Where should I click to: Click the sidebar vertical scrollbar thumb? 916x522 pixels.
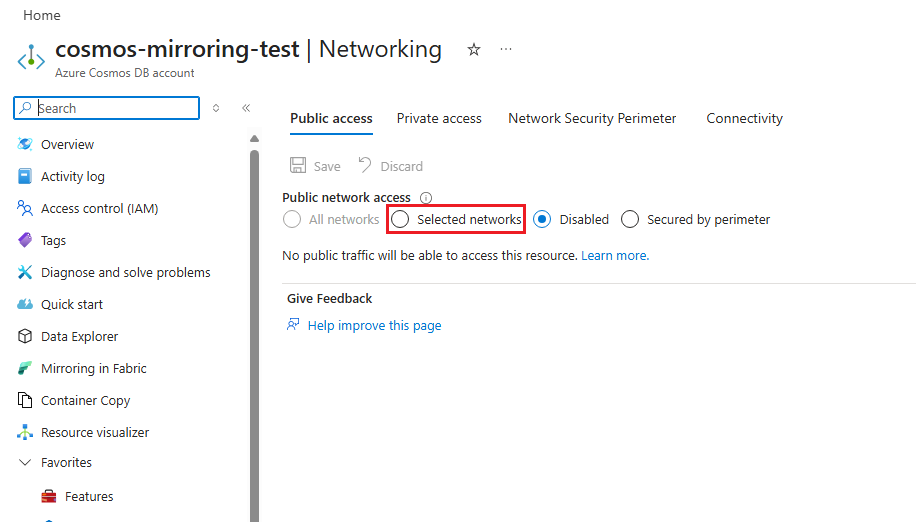254,336
